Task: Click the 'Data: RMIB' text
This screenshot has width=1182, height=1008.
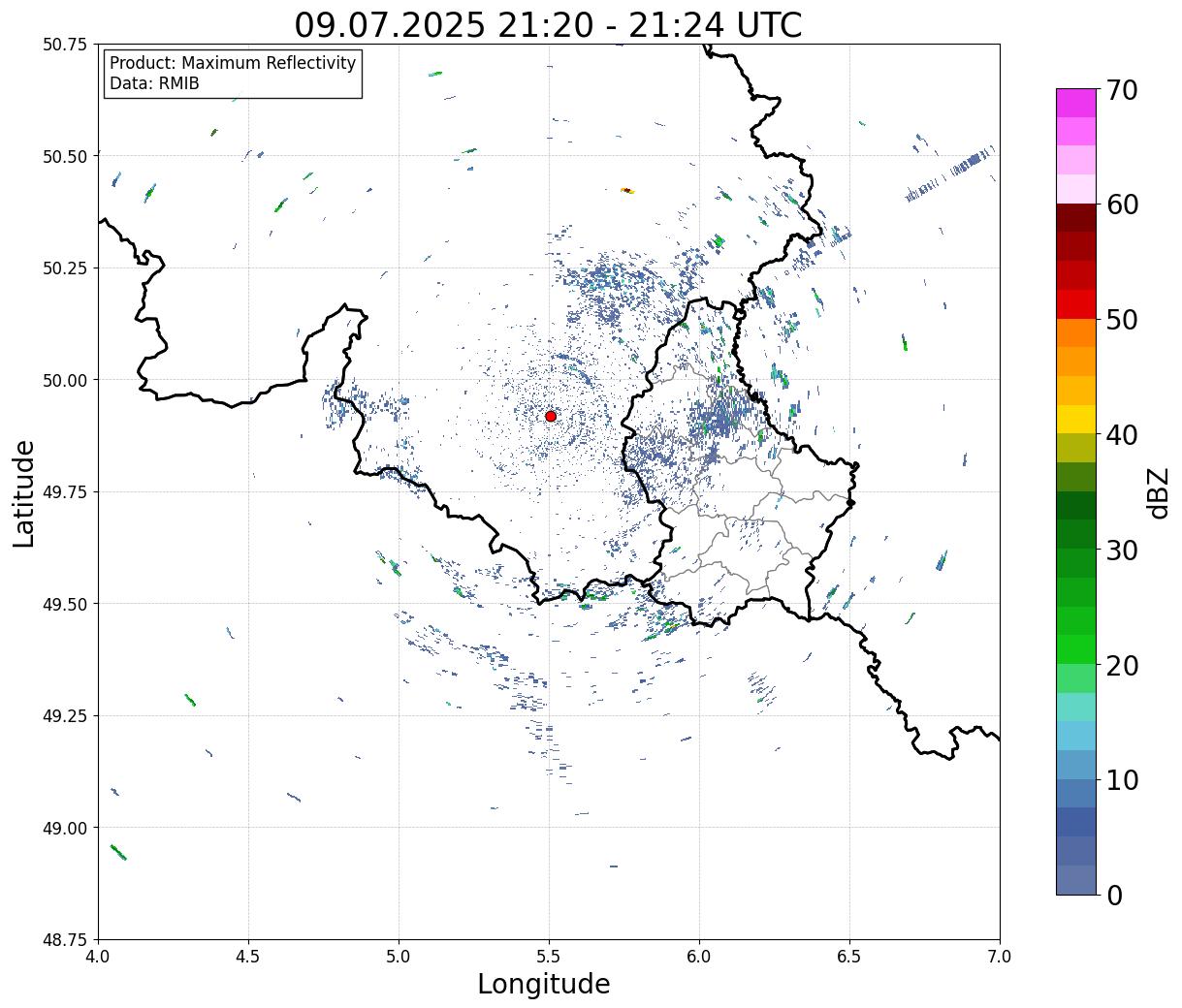Action: point(154,84)
